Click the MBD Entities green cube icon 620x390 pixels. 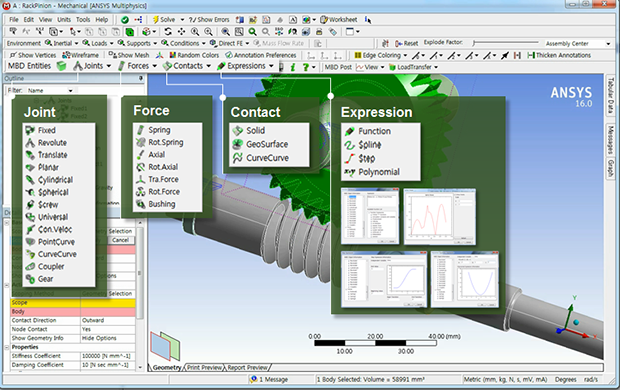click(x=61, y=66)
